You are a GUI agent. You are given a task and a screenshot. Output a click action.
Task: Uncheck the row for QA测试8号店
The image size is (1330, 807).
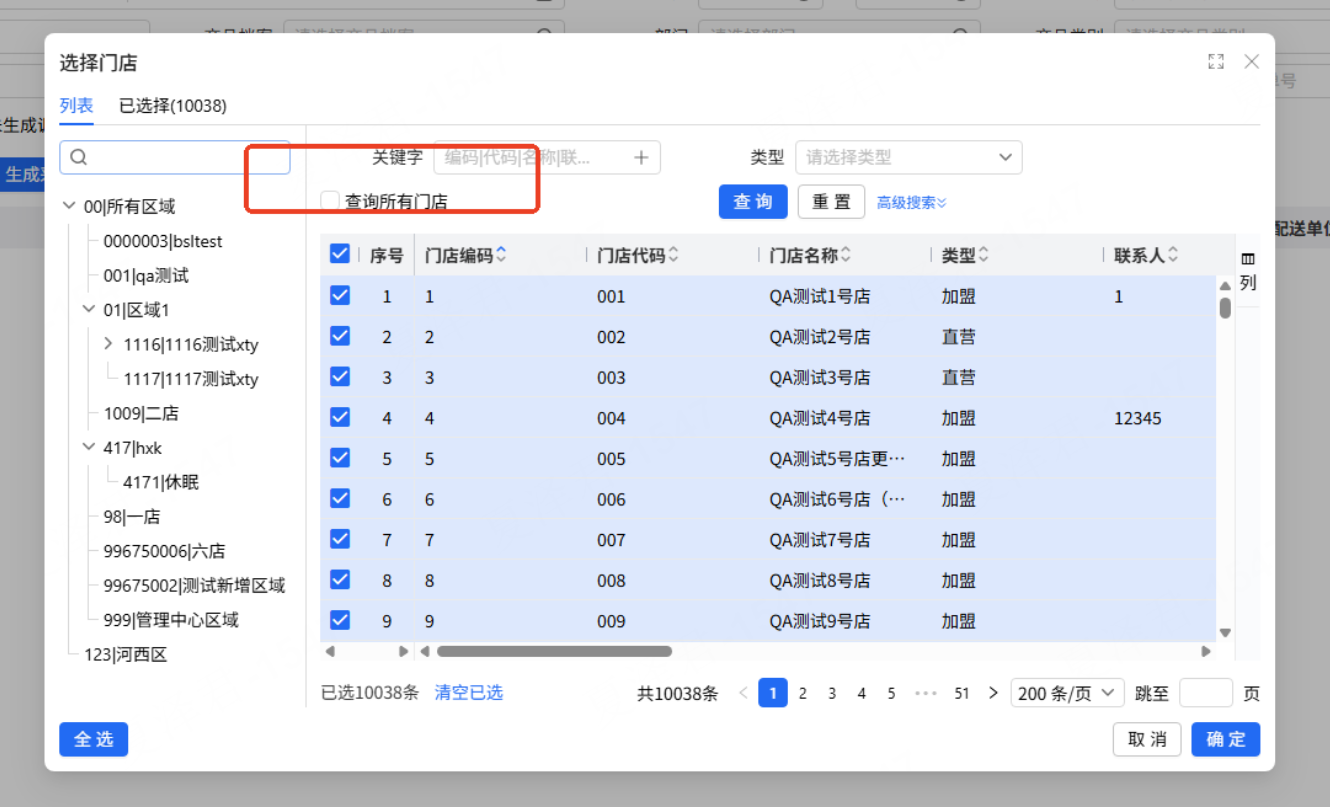340,579
